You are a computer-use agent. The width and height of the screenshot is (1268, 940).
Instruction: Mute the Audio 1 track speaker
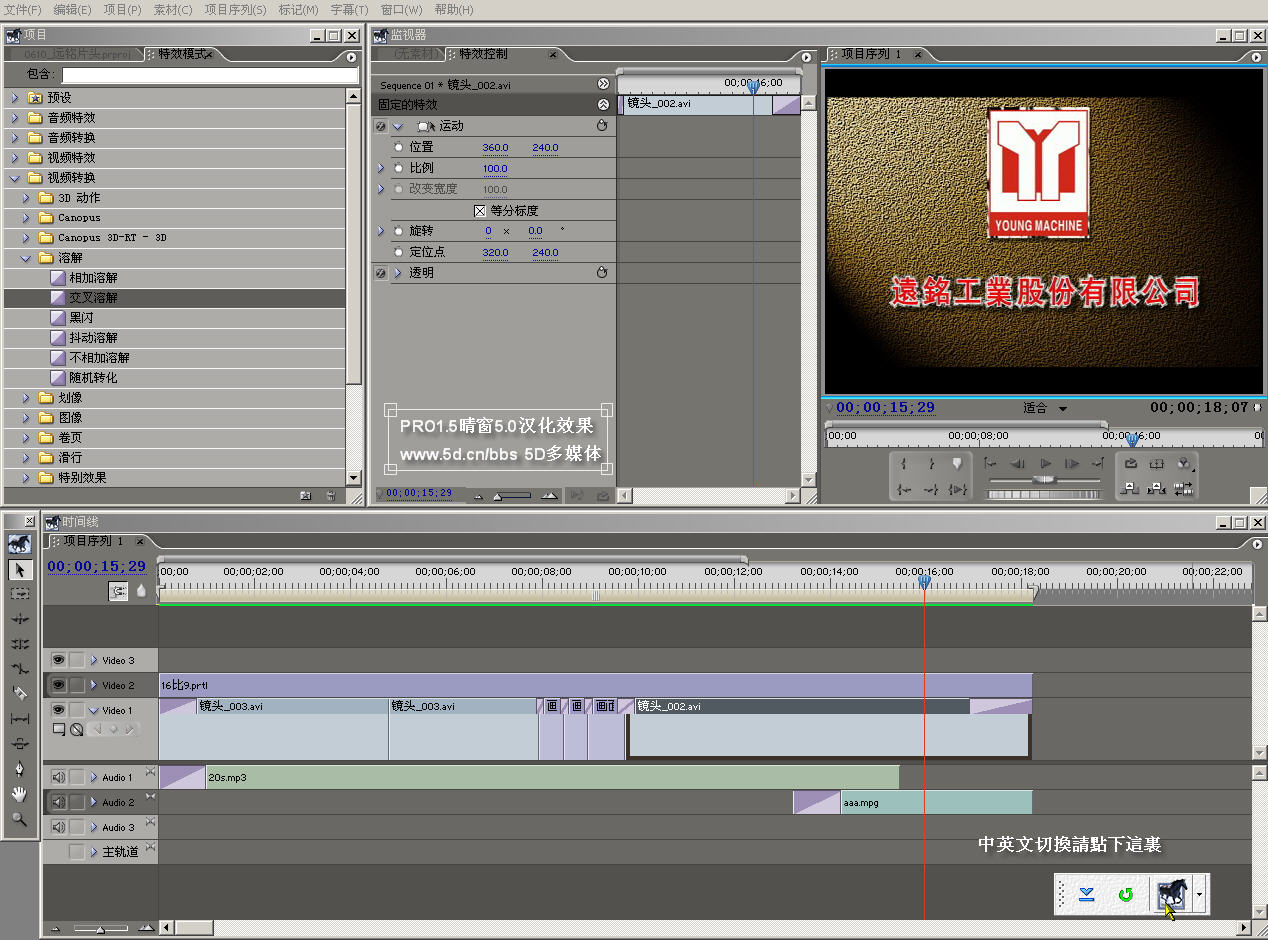click(x=59, y=777)
